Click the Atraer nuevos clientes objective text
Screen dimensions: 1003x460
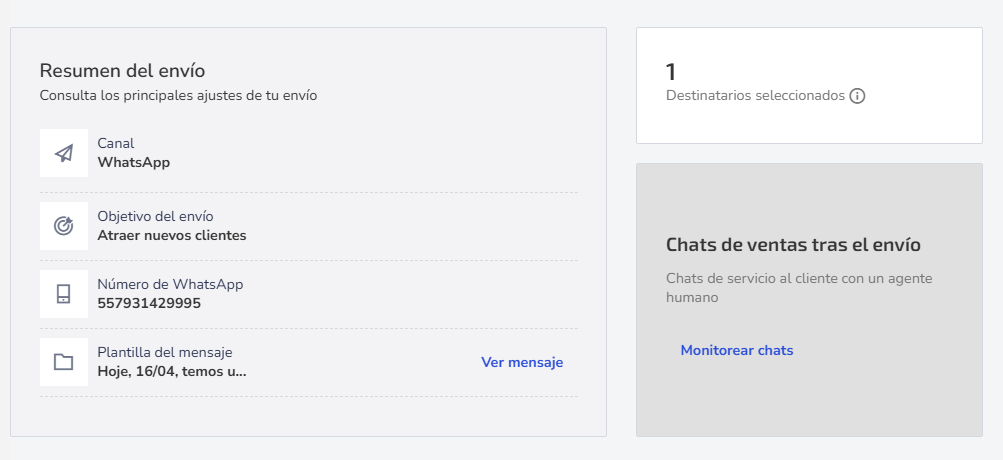click(171, 235)
